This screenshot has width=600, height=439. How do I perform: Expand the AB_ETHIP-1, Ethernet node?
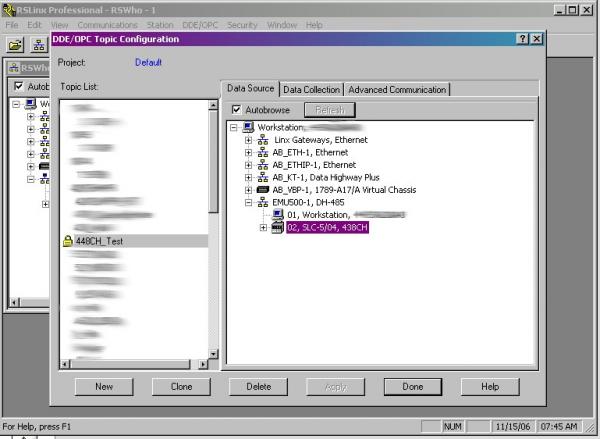point(248,165)
